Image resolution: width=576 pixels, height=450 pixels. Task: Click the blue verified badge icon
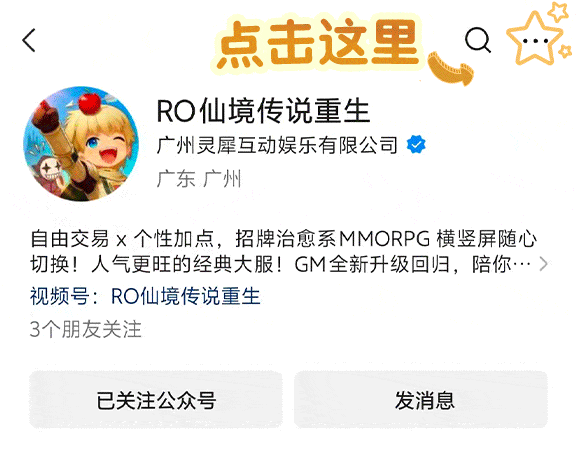[x=416, y=144]
